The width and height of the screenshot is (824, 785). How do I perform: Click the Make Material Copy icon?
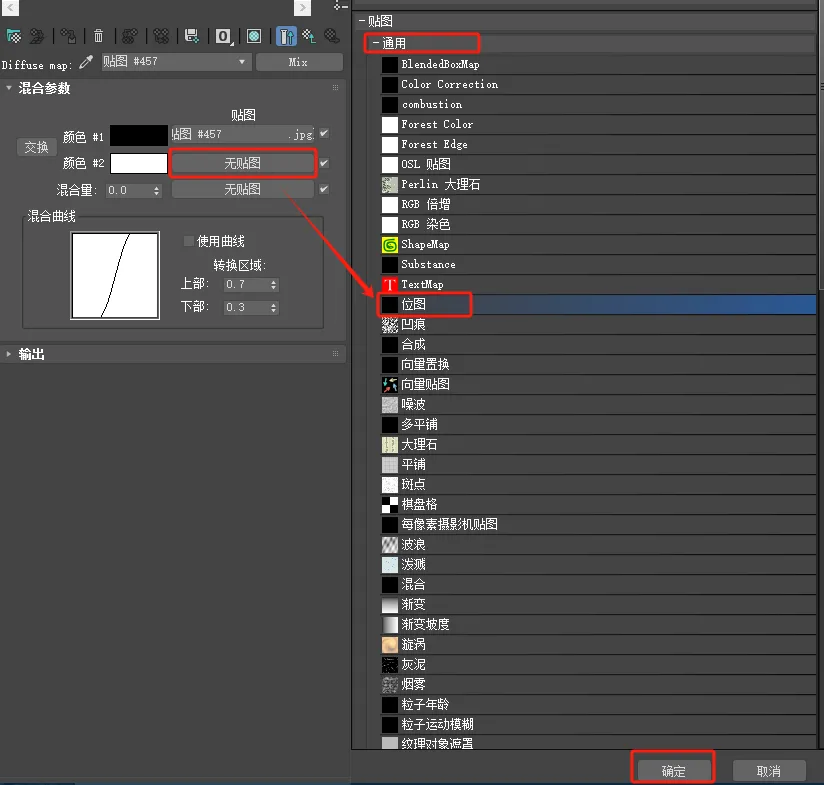pyautogui.click(x=129, y=36)
